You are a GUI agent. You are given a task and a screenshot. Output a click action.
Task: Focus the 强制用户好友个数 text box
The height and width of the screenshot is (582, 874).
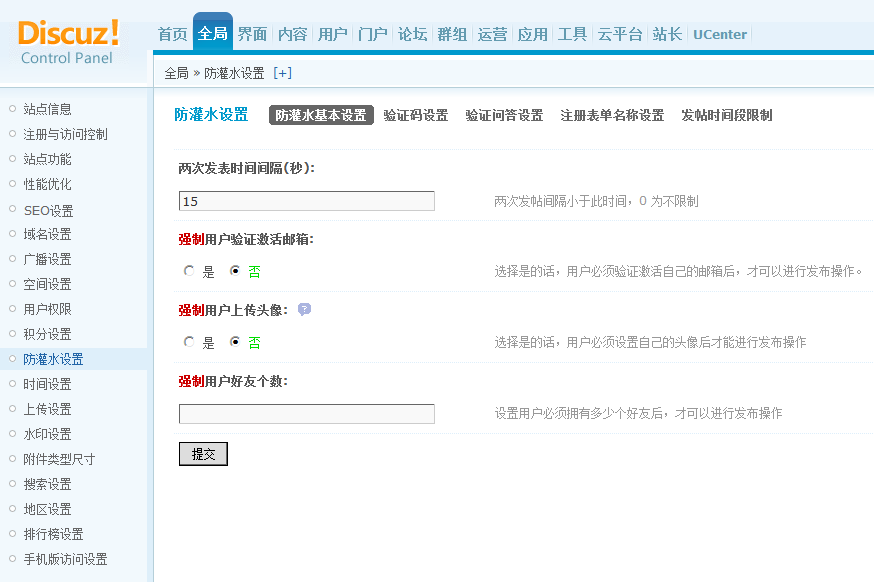[306, 414]
